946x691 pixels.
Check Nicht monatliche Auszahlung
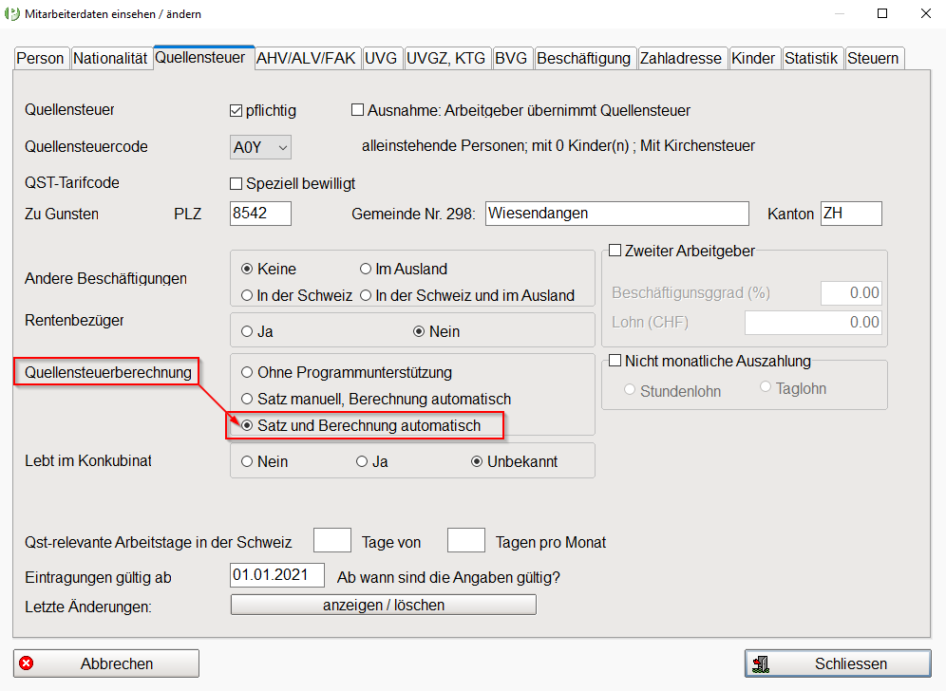(615, 361)
